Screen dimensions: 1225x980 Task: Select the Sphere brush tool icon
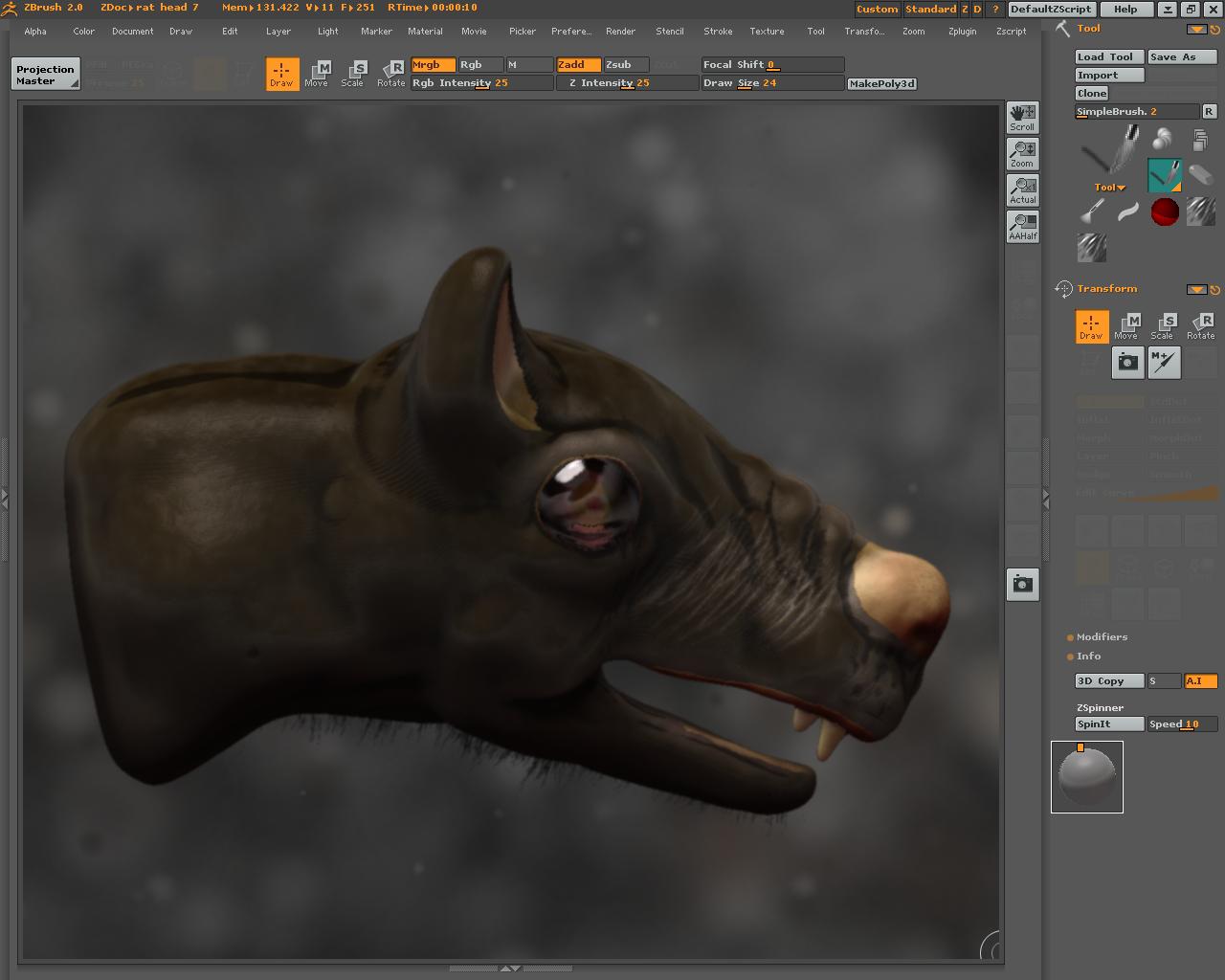tap(1163, 140)
